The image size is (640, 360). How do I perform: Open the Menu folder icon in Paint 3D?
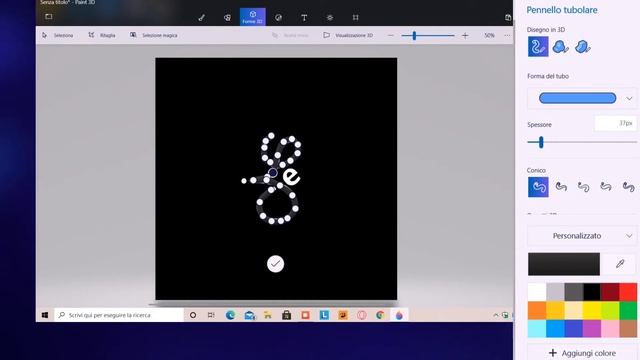point(49,17)
